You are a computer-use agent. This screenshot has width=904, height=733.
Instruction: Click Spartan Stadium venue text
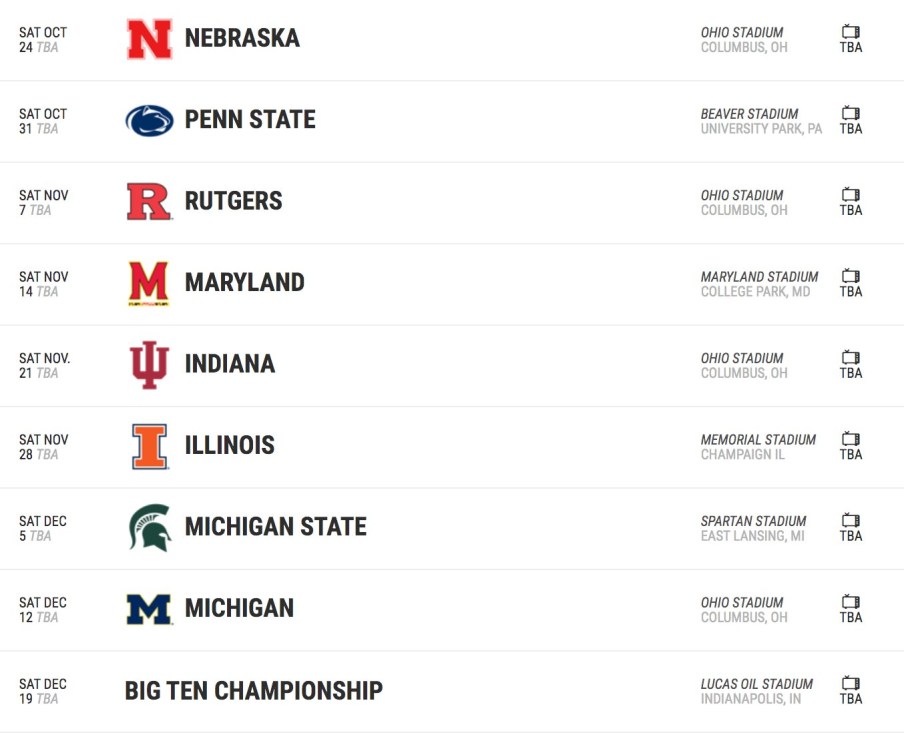pos(753,521)
